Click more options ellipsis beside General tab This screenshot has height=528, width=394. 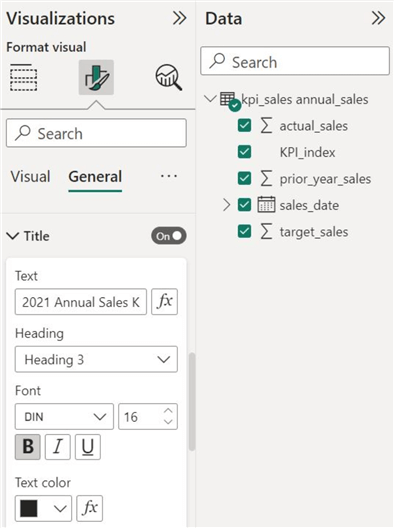tap(169, 176)
